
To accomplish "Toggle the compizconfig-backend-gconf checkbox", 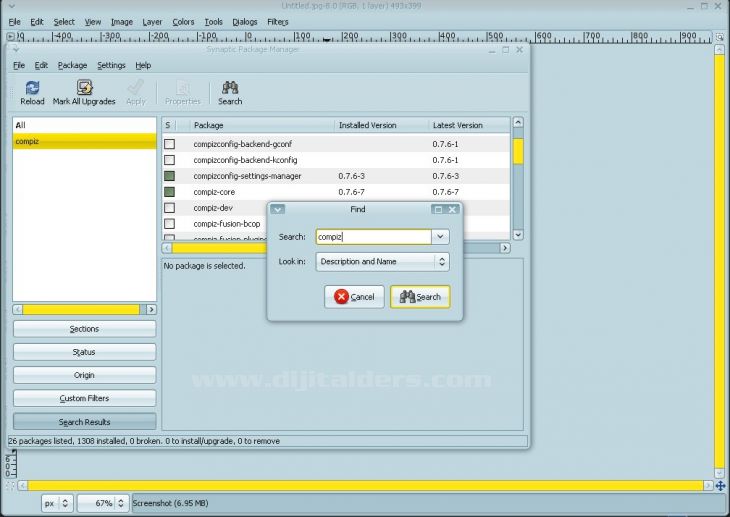I will pos(169,144).
